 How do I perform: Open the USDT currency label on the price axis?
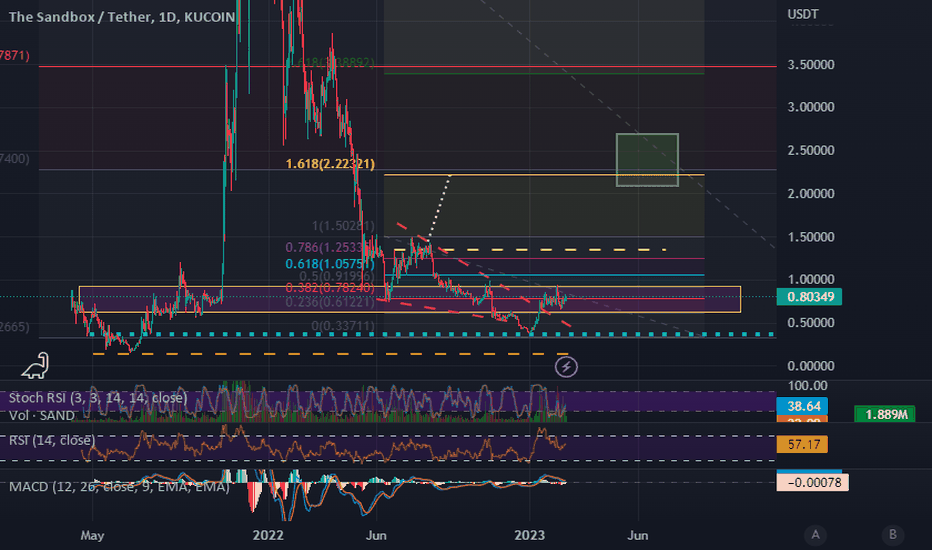point(802,14)
